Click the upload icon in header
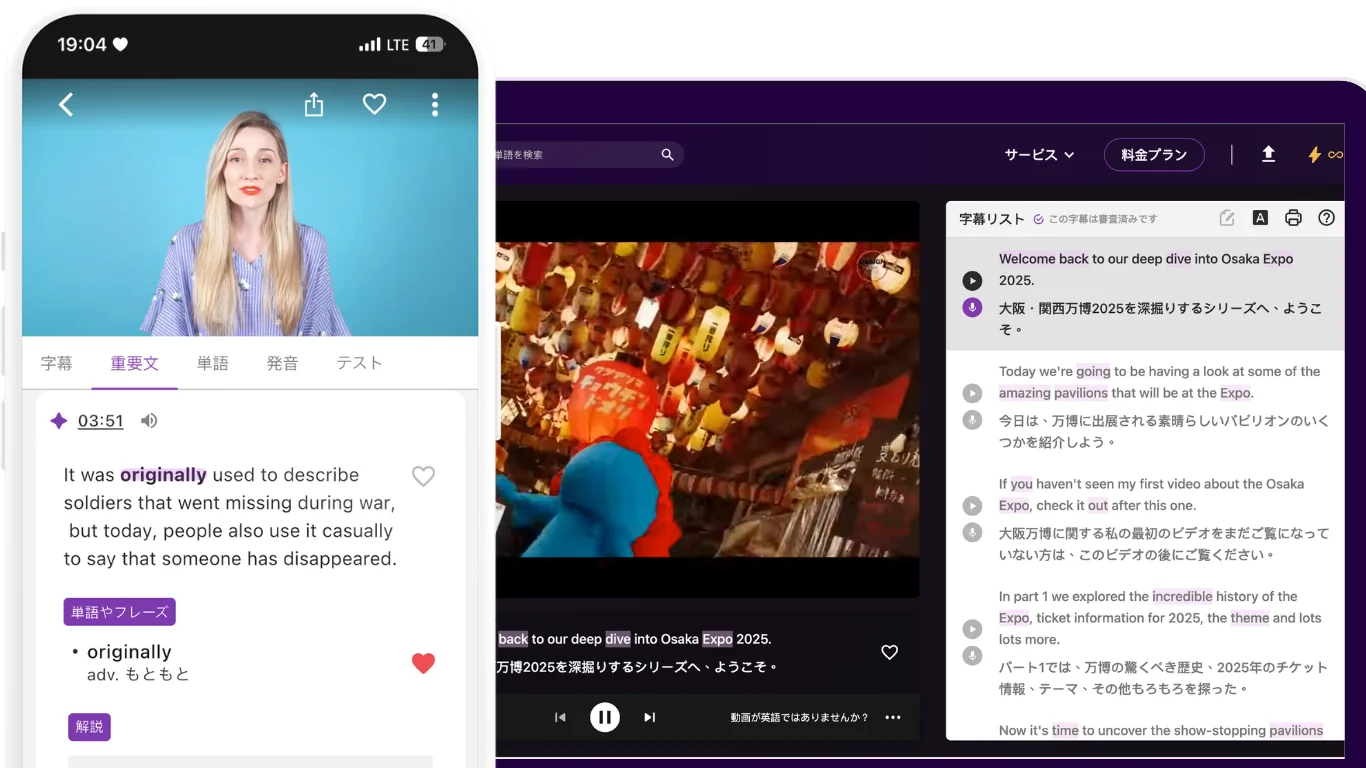The image size is (1366, 768). pos(1268,154)
